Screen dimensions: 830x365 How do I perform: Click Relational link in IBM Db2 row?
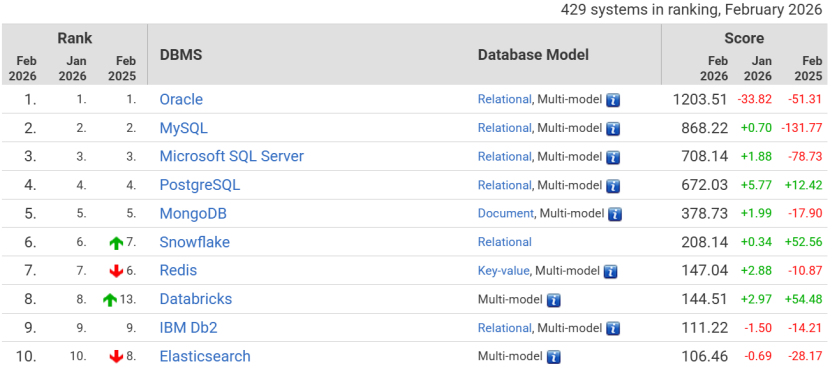pyautogui.click(x=504, y=328)
